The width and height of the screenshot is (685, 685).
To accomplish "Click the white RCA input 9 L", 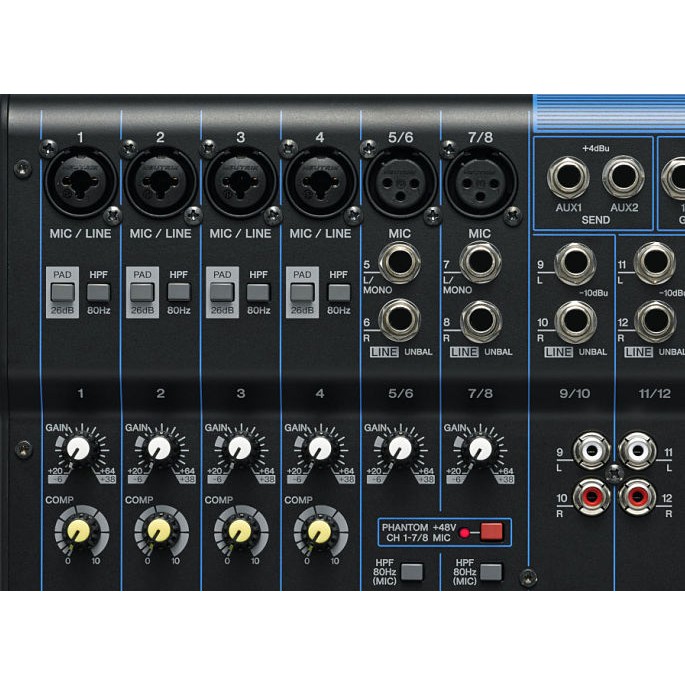I will click(x=584, y=450).
